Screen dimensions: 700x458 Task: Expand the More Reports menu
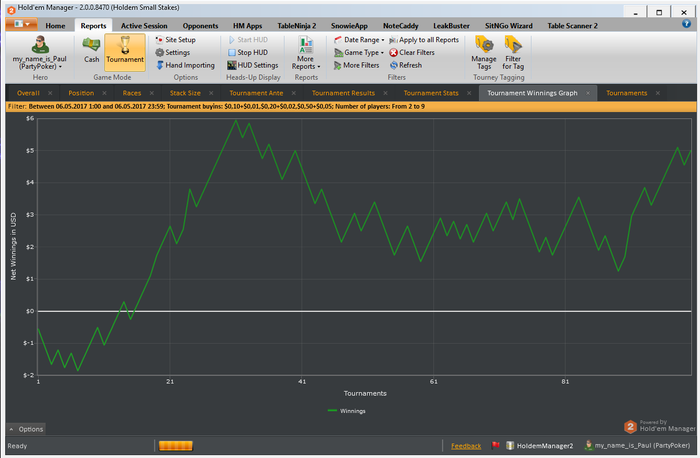[306, 53]
